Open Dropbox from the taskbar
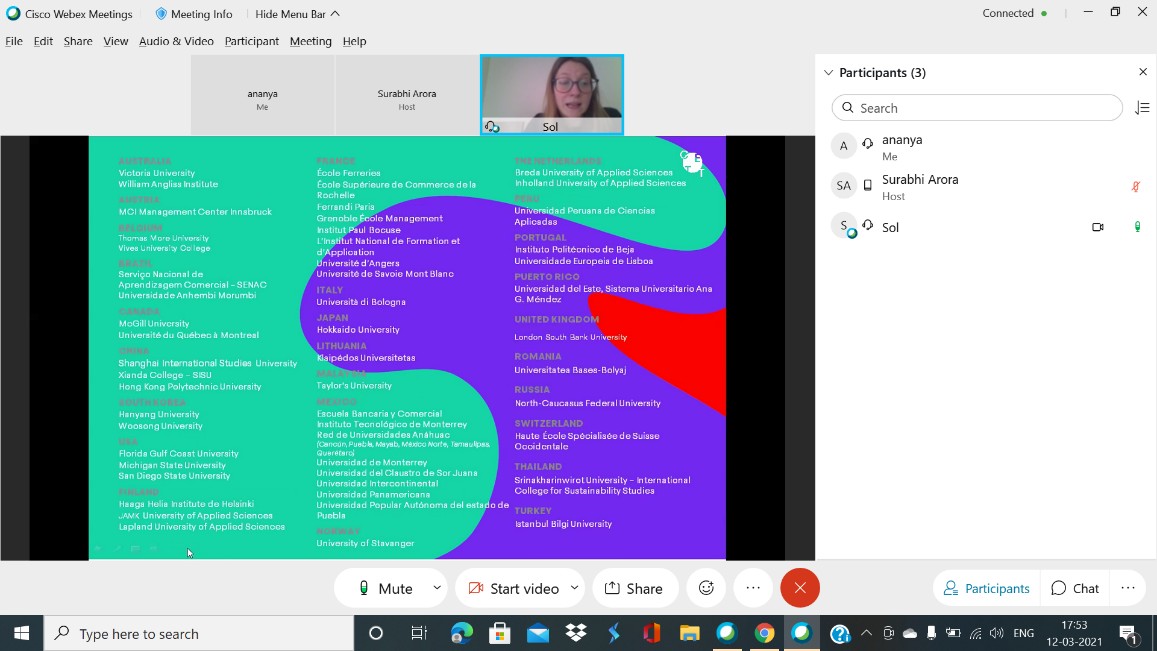Image resolution: width=1157 pixels, height=651 pixels. click(576, 633)
